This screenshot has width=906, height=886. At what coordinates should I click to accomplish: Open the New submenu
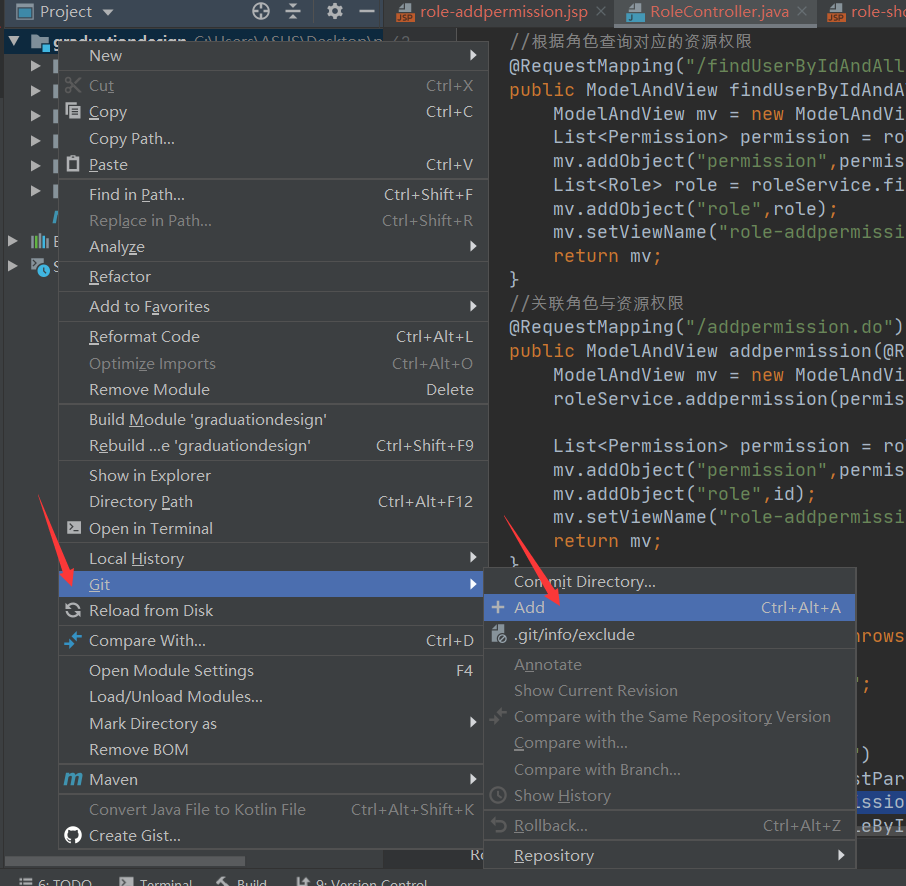pos(273,55)
